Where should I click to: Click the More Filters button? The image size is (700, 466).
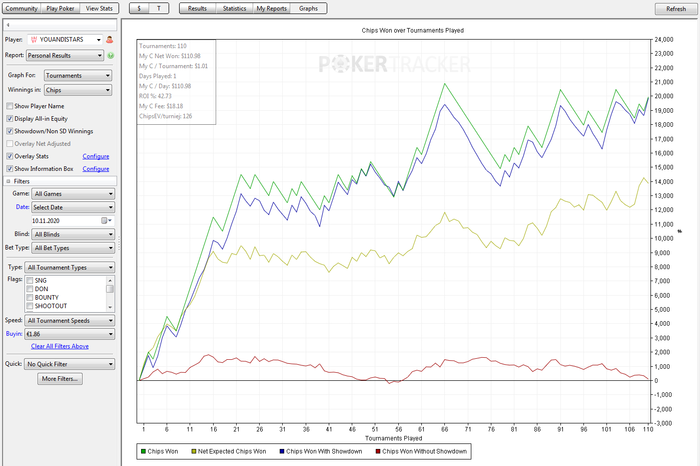coord(60,379)
